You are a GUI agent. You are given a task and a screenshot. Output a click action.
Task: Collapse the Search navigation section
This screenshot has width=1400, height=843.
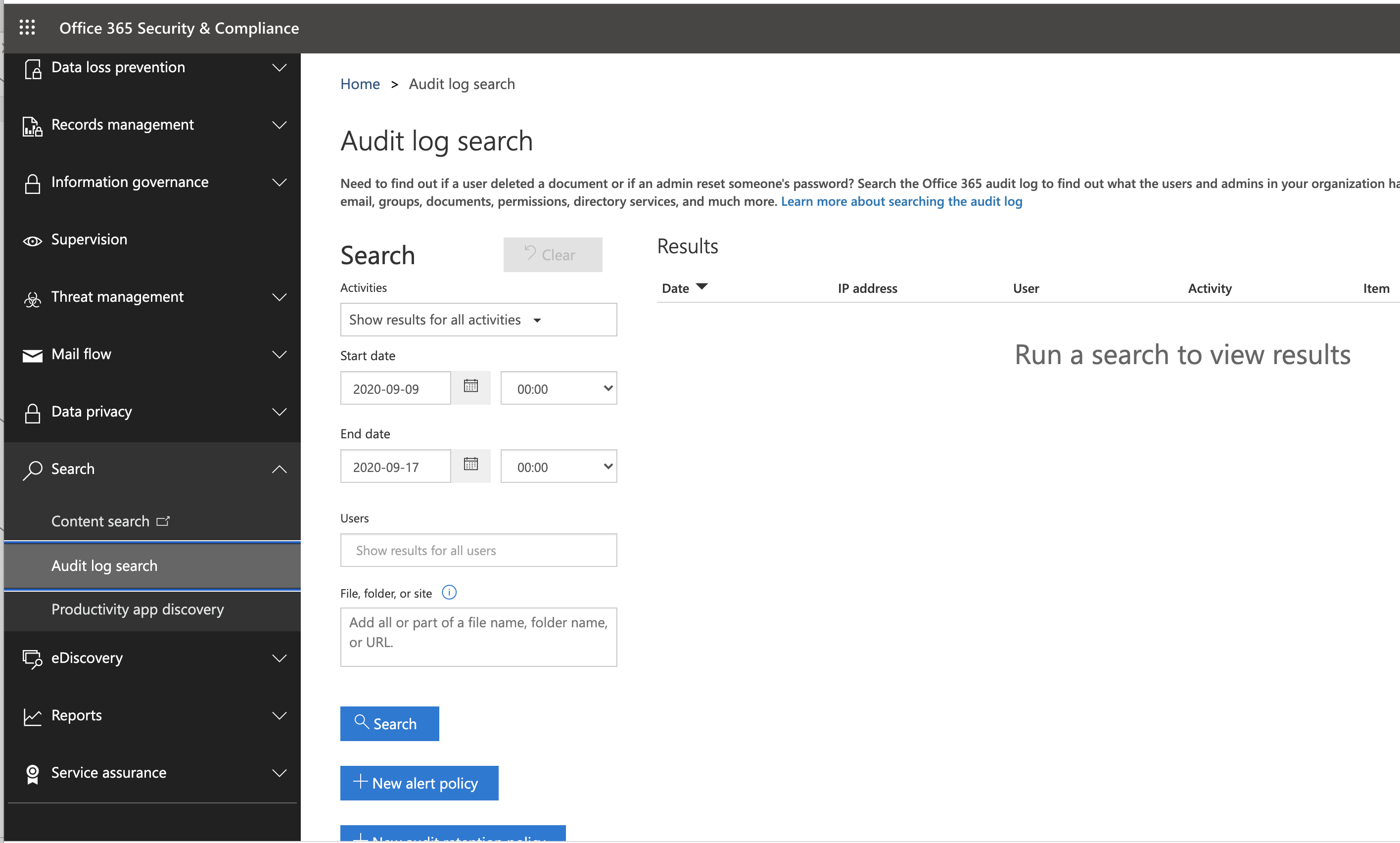(279, 469)
